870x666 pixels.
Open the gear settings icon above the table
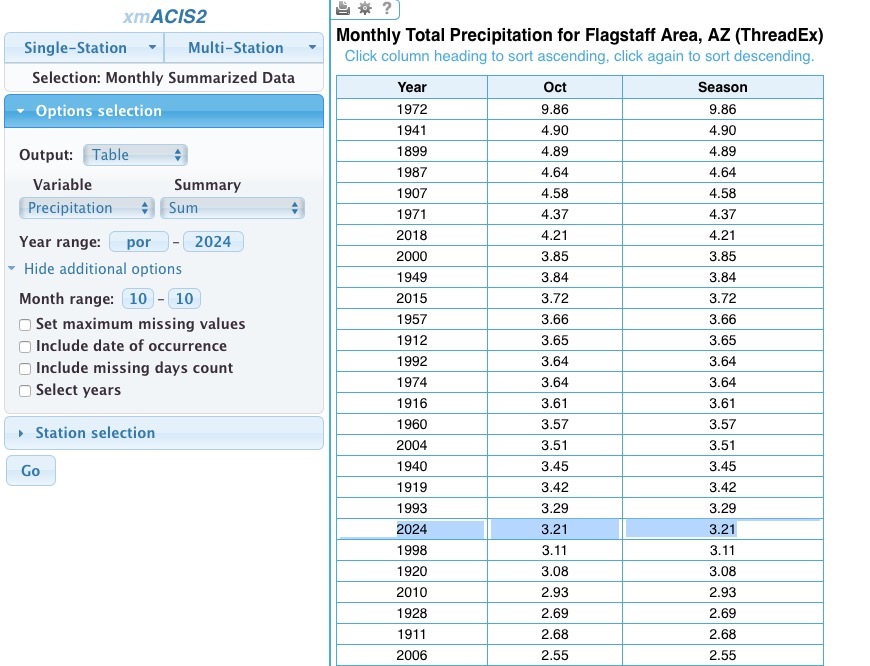click(x=365, y=8)
